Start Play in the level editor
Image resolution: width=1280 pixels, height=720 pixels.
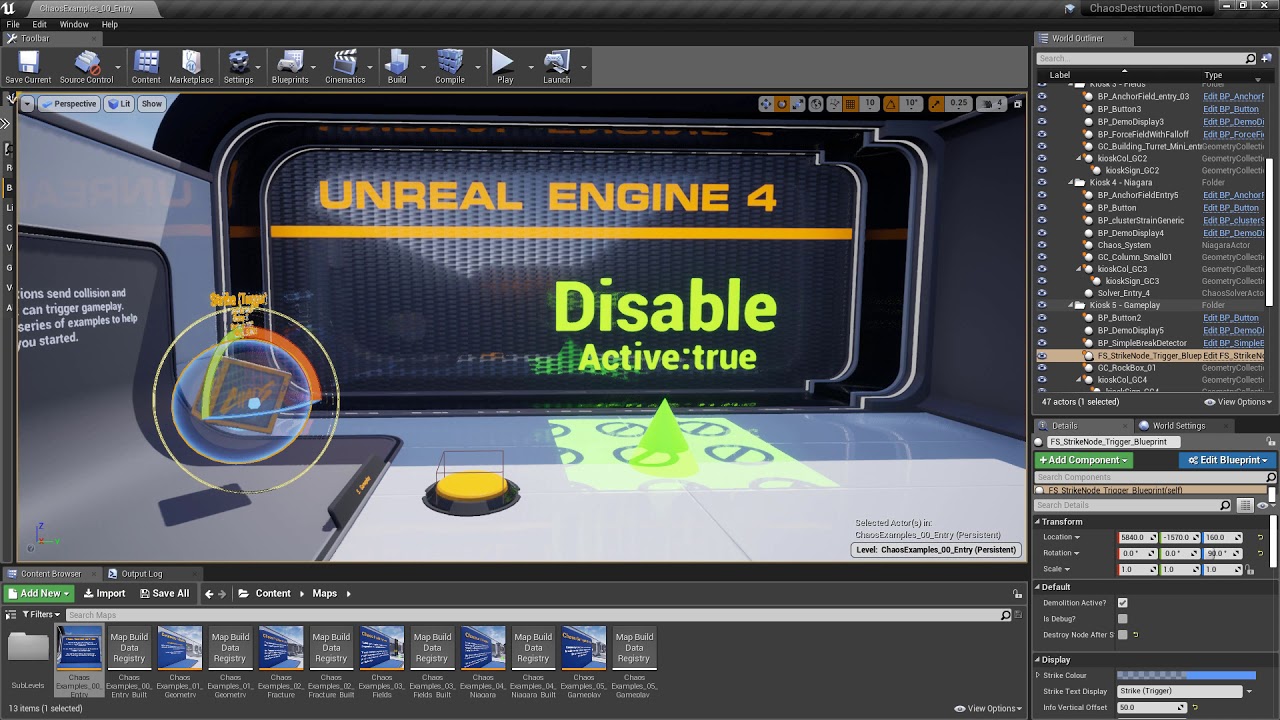click(504, 67)
